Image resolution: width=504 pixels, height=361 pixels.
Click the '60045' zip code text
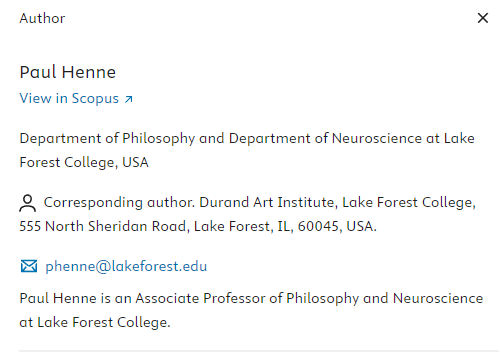tap(318, 226)
